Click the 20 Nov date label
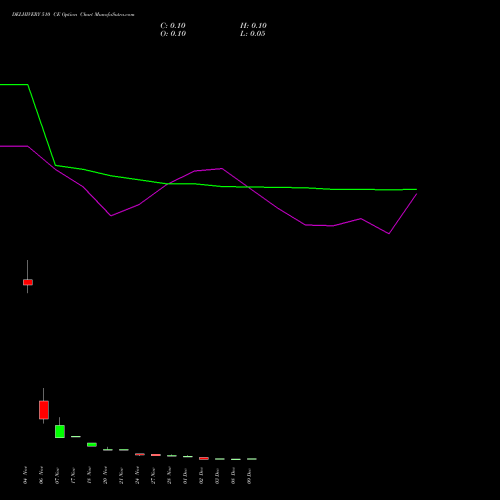This screenshot has width=500, height=500. [105, 475]
